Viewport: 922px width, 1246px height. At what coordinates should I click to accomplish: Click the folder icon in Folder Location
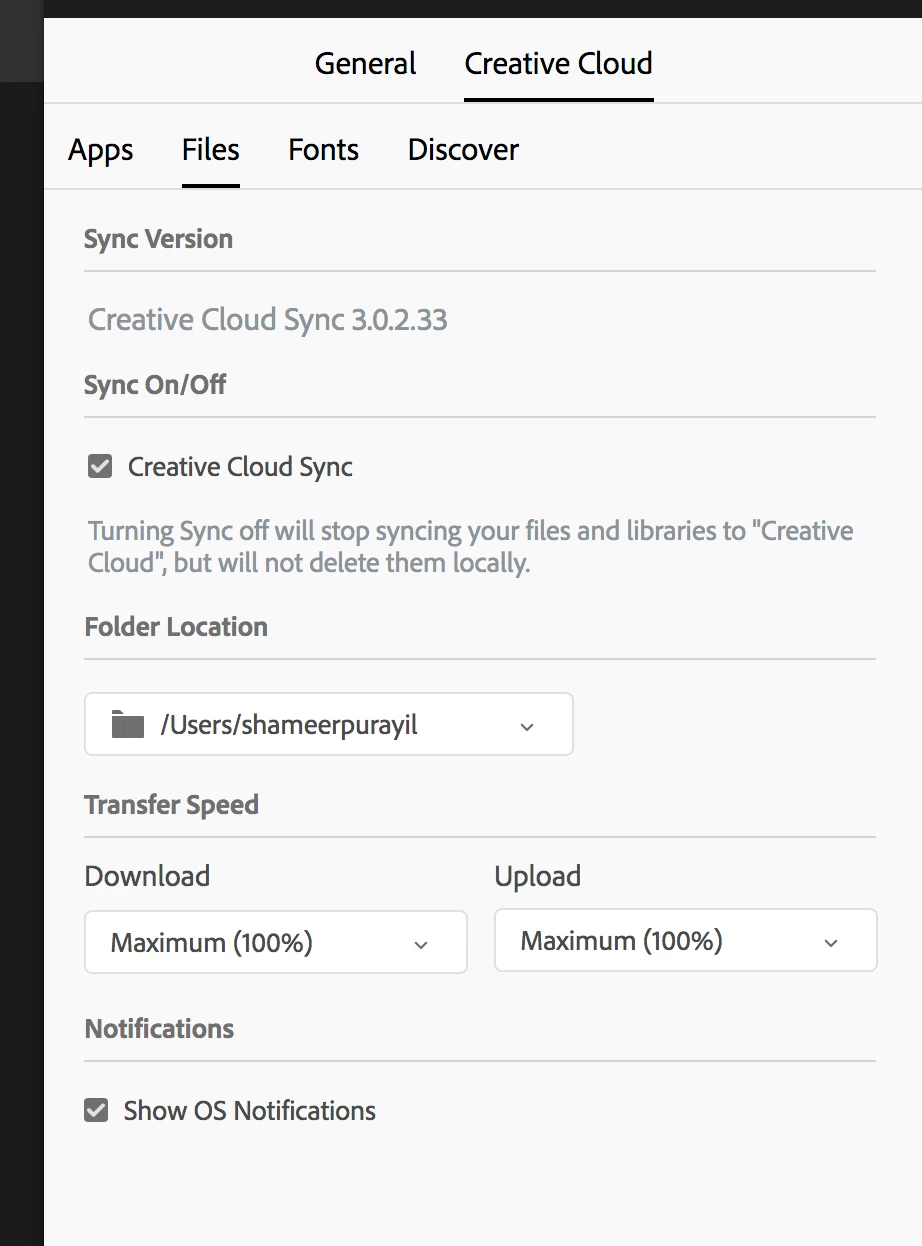128,724
